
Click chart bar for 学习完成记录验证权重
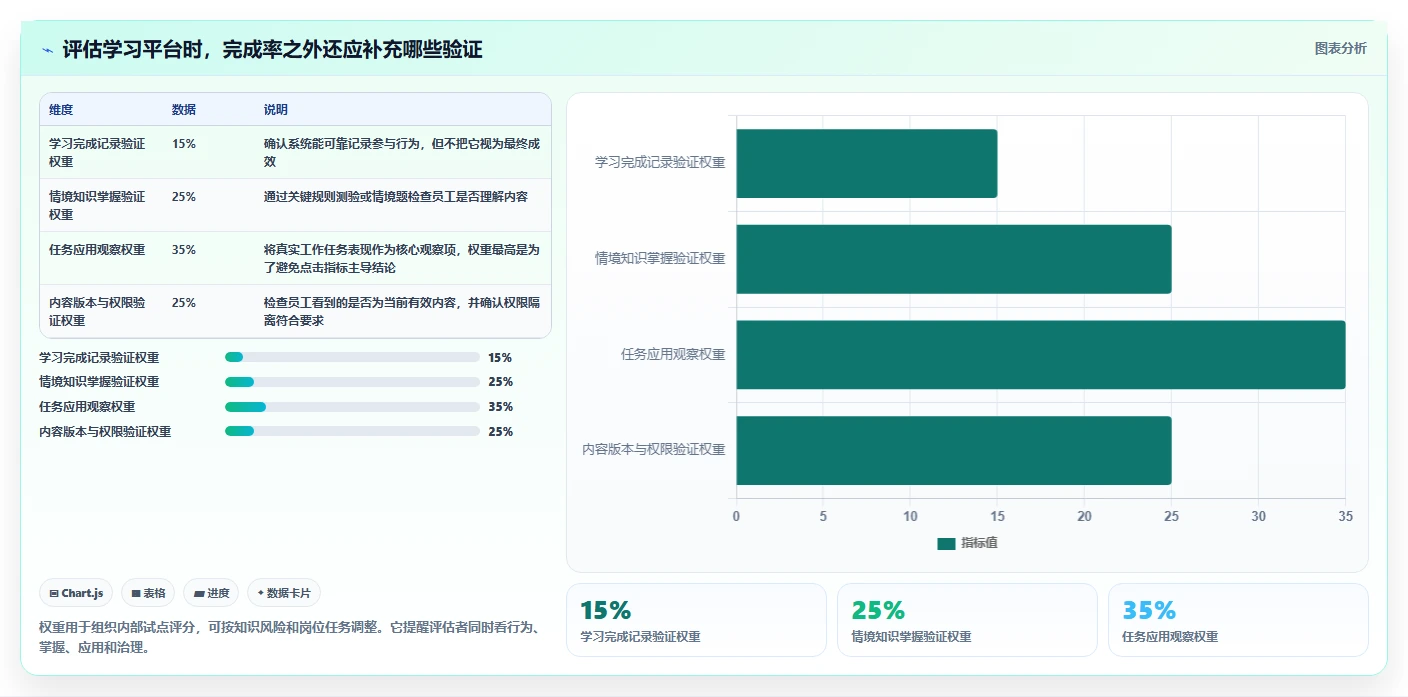[x=867, y=163]
